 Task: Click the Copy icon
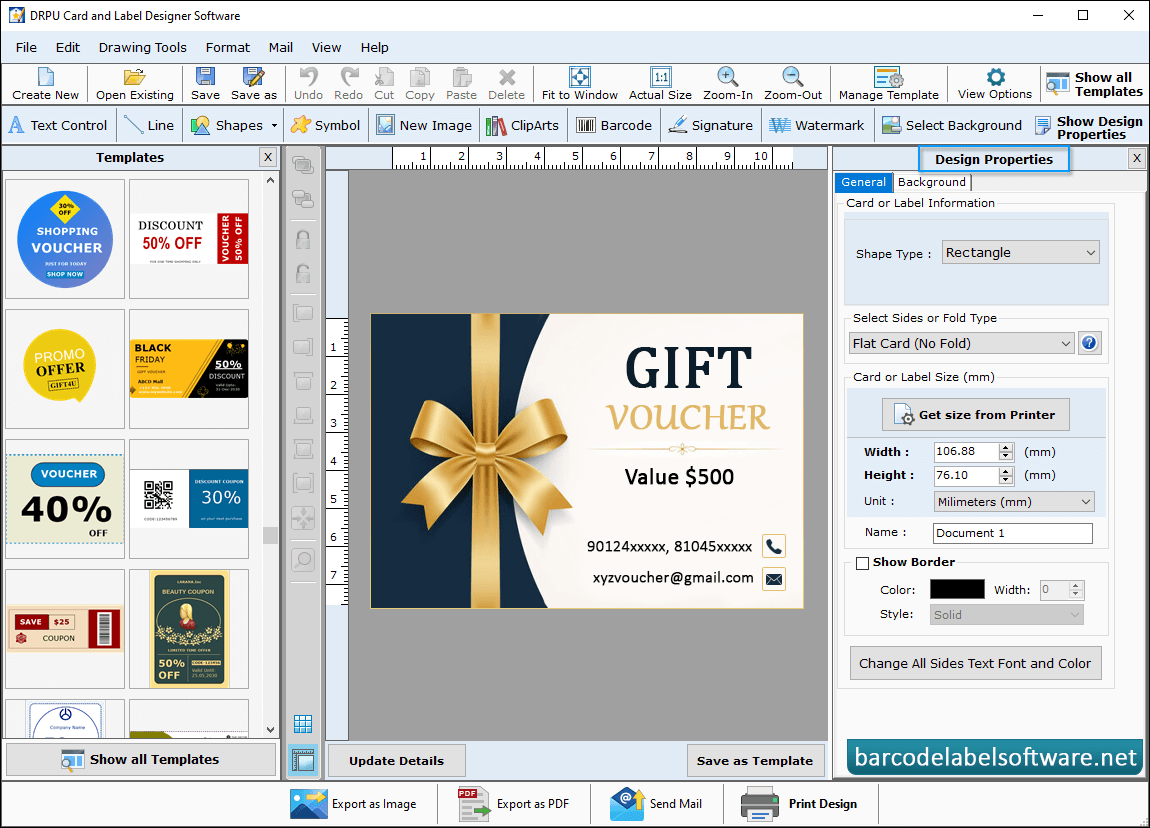click(420, 84)
